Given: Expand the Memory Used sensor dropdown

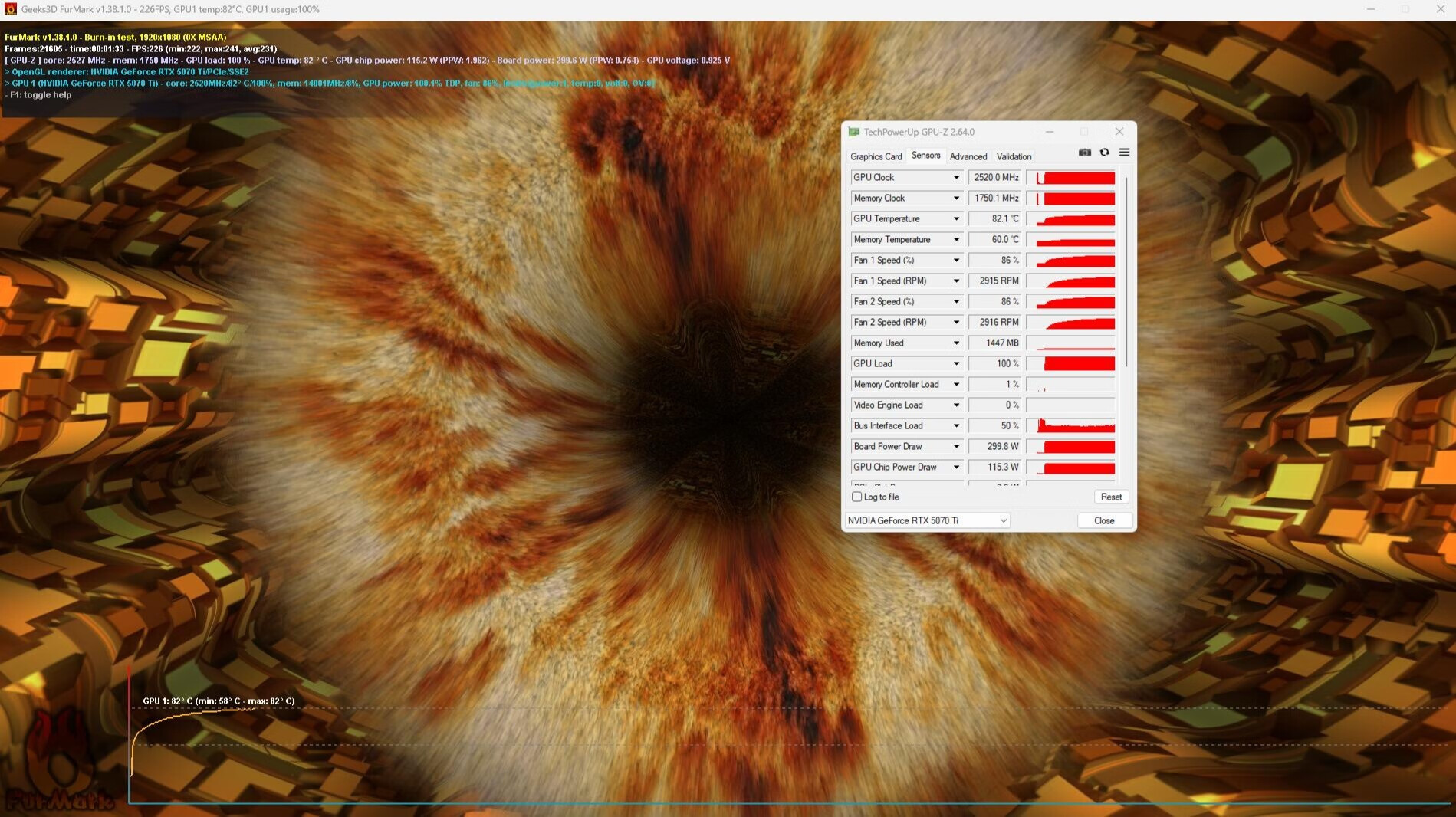Looking at the screenshot, I should [x=956, y=343].
